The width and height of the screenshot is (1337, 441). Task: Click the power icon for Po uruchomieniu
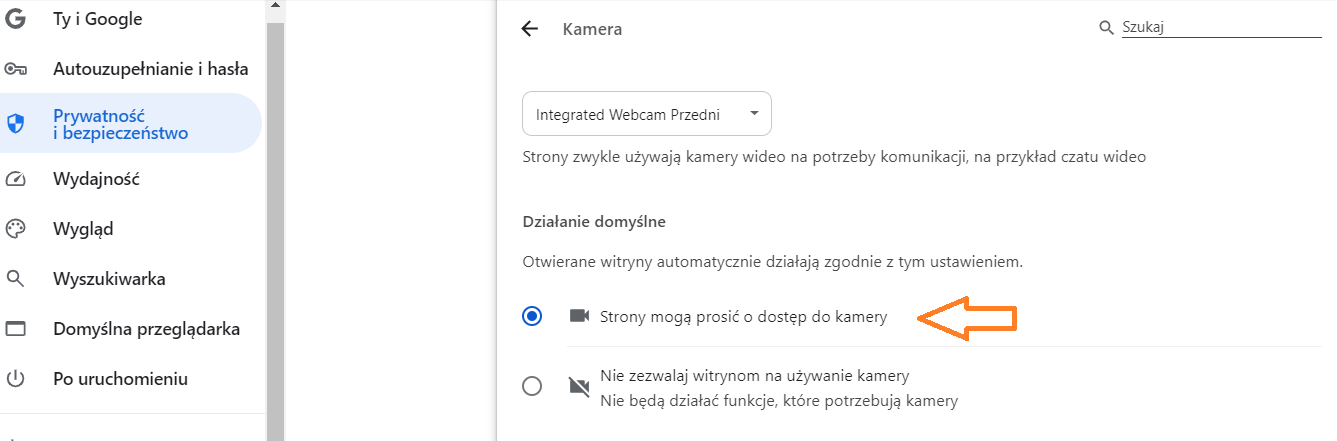pyautogui.click(x=15, y=379)
